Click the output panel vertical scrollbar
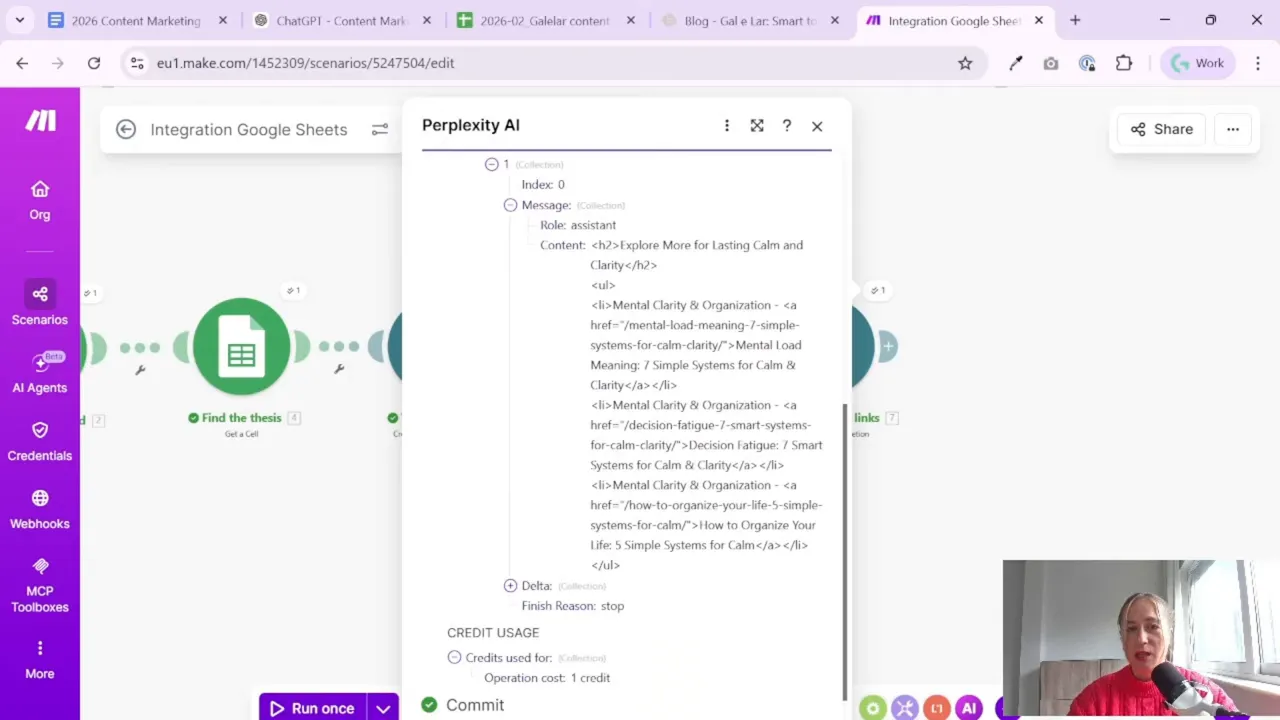Viewport: 1280px width, 720px height. click(x=845, y=550)
